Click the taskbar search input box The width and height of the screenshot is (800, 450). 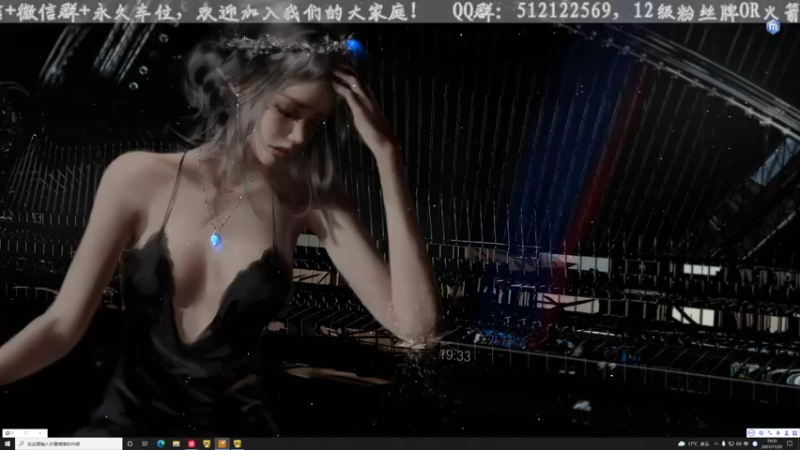pos(69,444)
